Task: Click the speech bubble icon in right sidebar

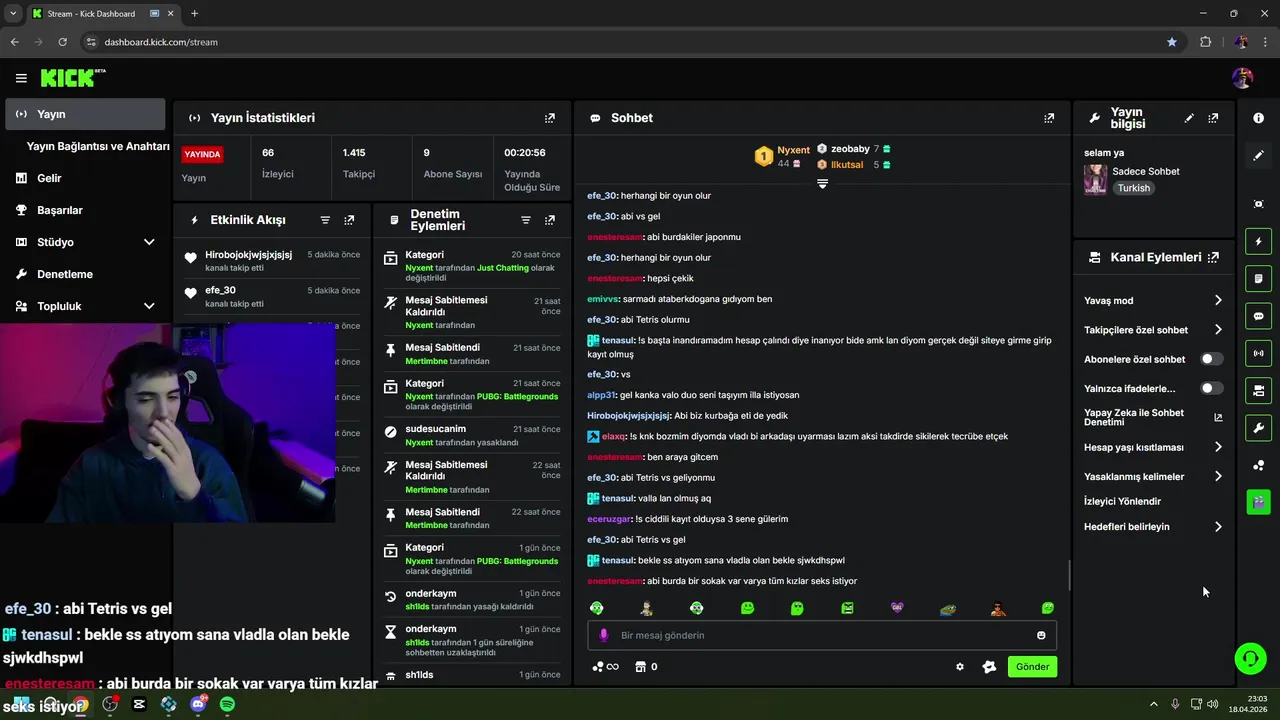Action: (1258, 316)
